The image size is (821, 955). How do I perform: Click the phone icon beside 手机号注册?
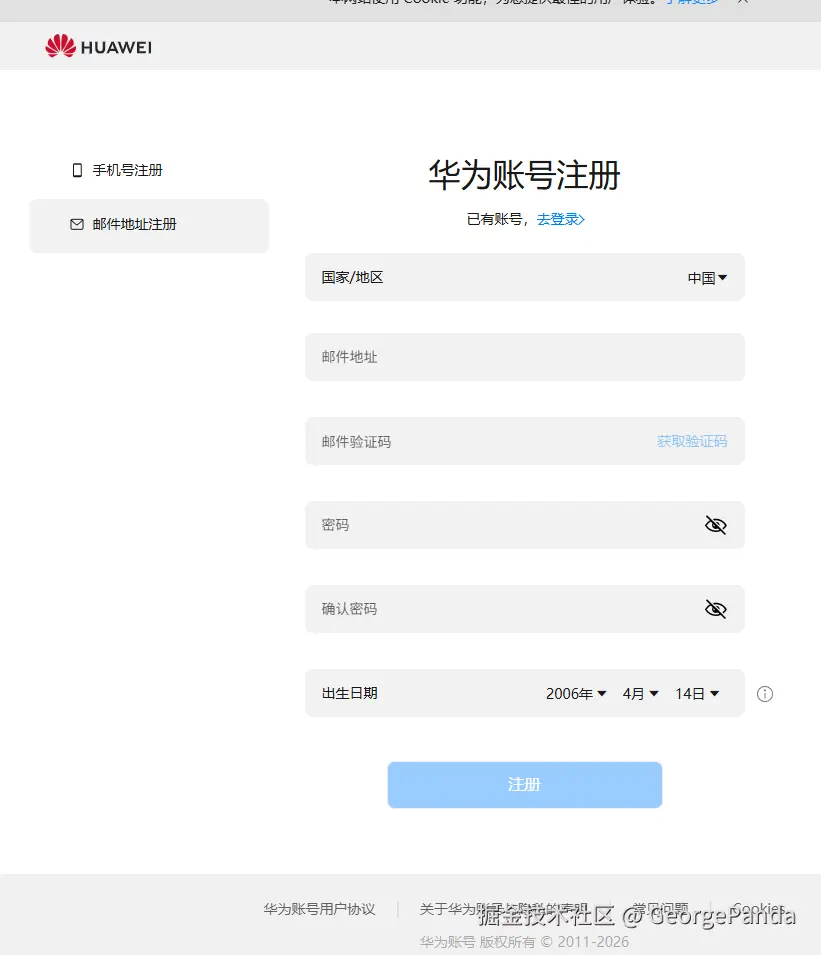[77, 170]
